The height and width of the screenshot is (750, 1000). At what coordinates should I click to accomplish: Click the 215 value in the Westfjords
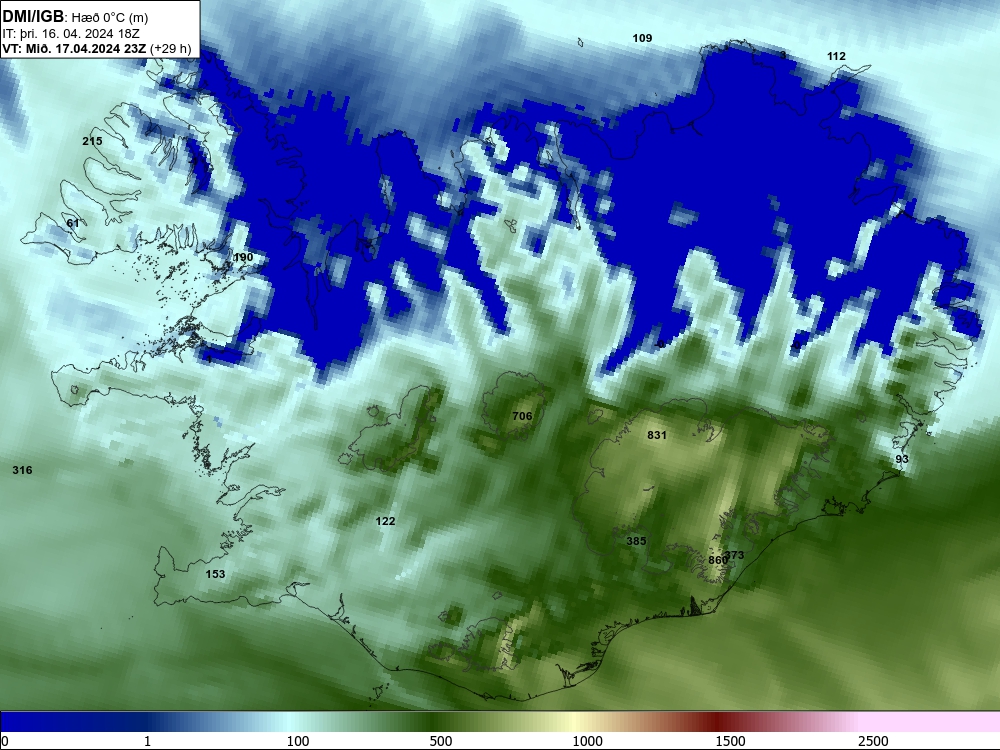[x=92, y=141]
